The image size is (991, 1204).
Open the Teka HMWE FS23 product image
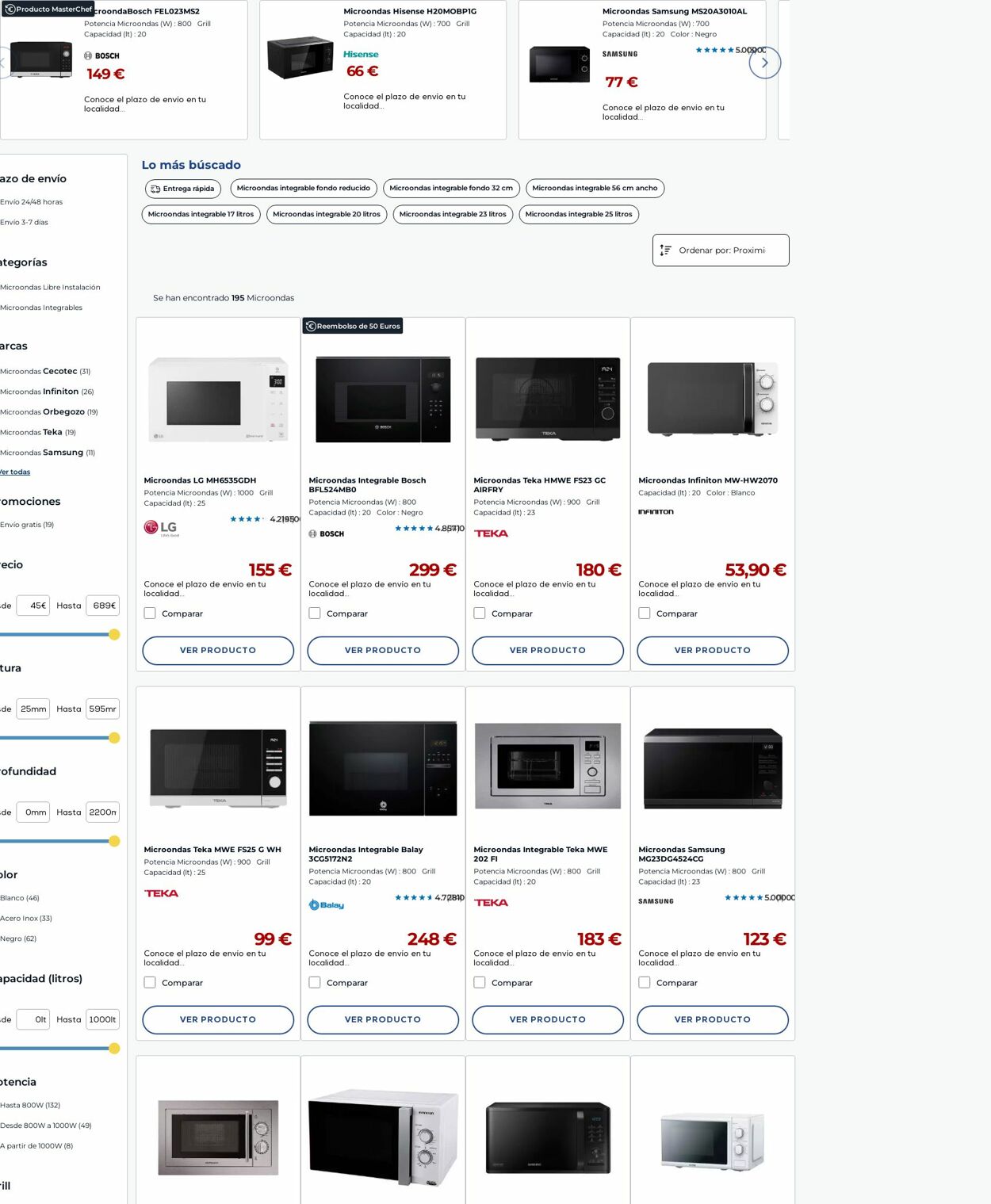tap(548, 399)
